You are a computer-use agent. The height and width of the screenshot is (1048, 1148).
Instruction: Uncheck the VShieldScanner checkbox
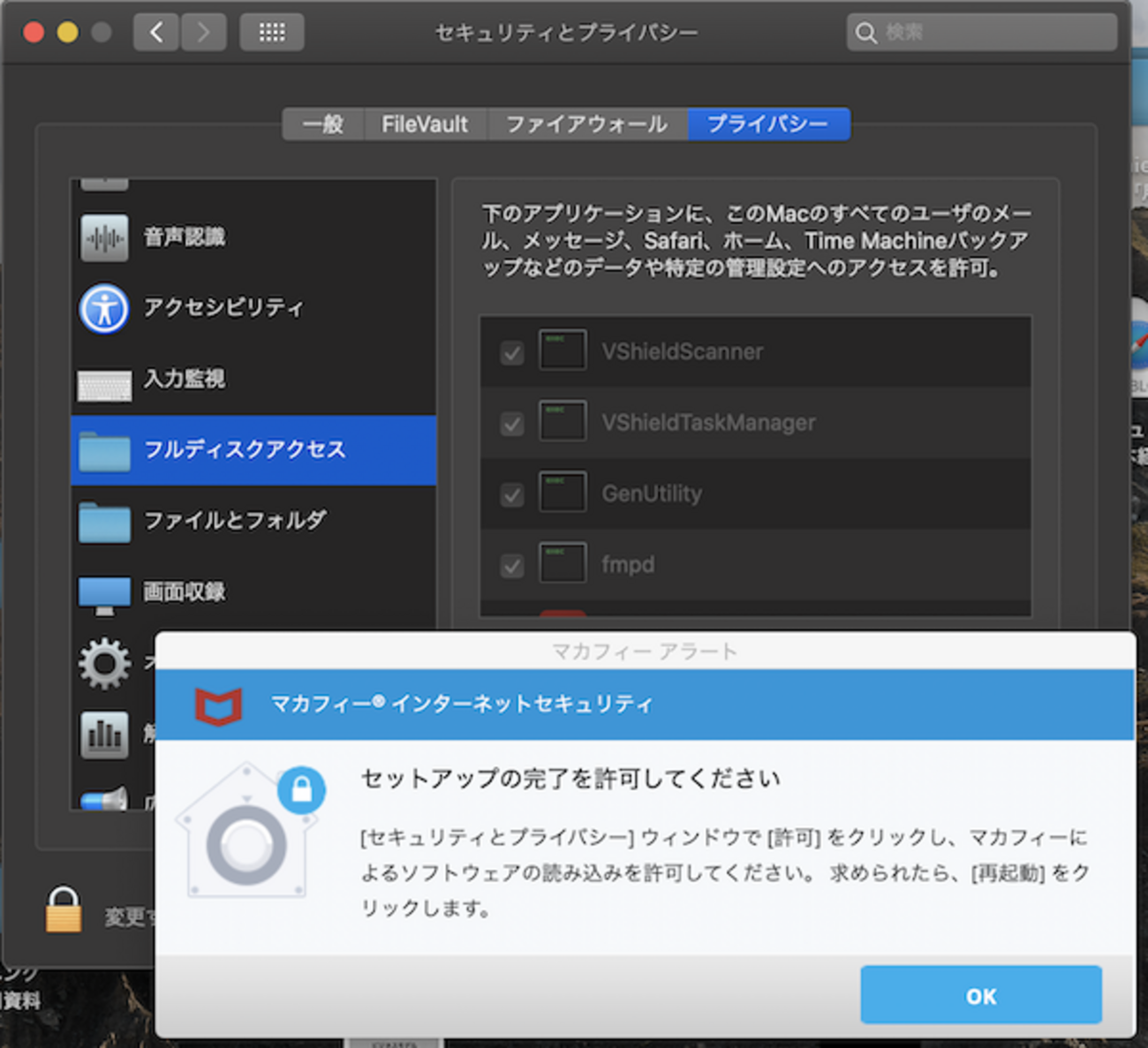tap(512, 352)
